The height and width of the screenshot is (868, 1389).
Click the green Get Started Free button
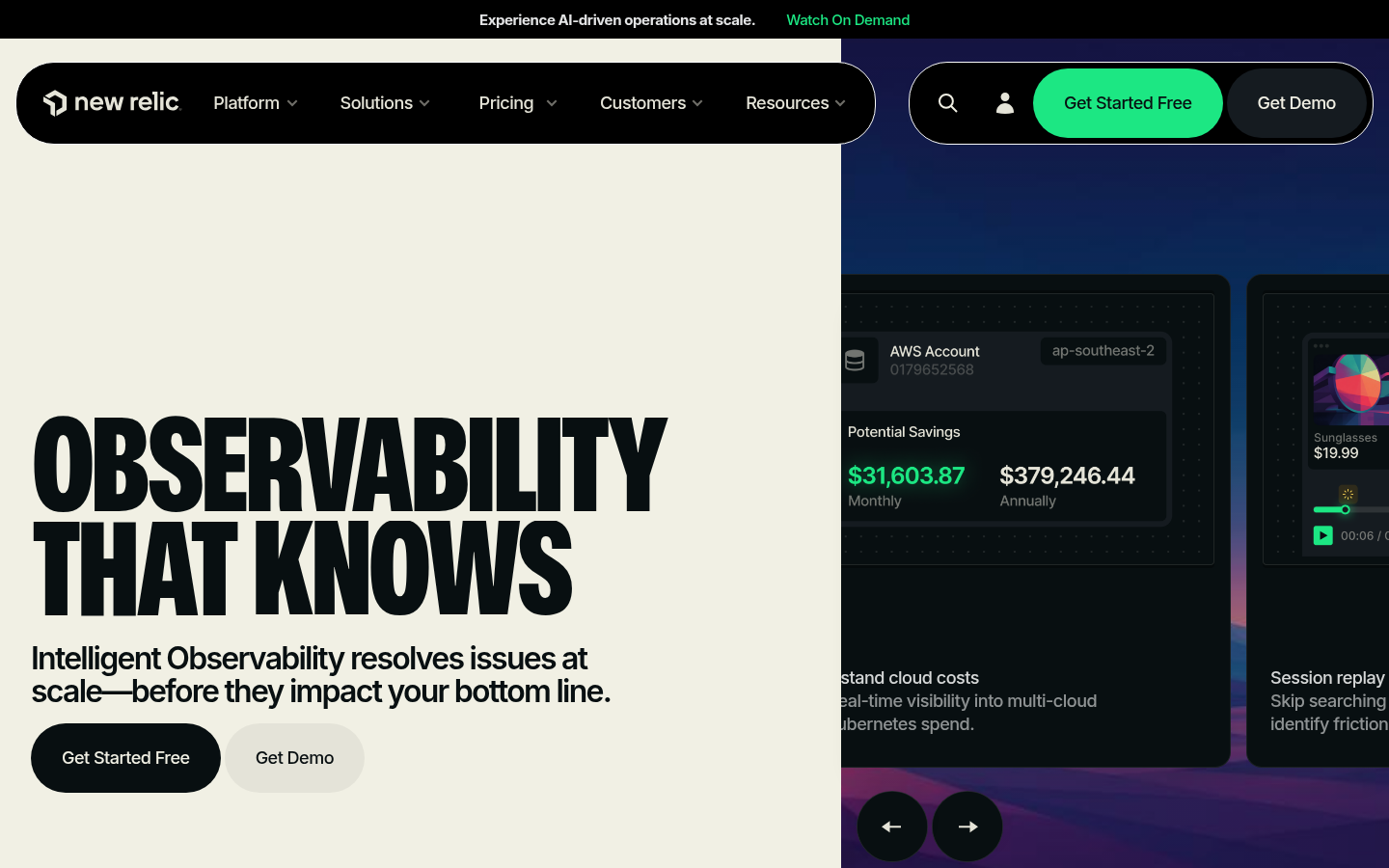click(1128, 103)
